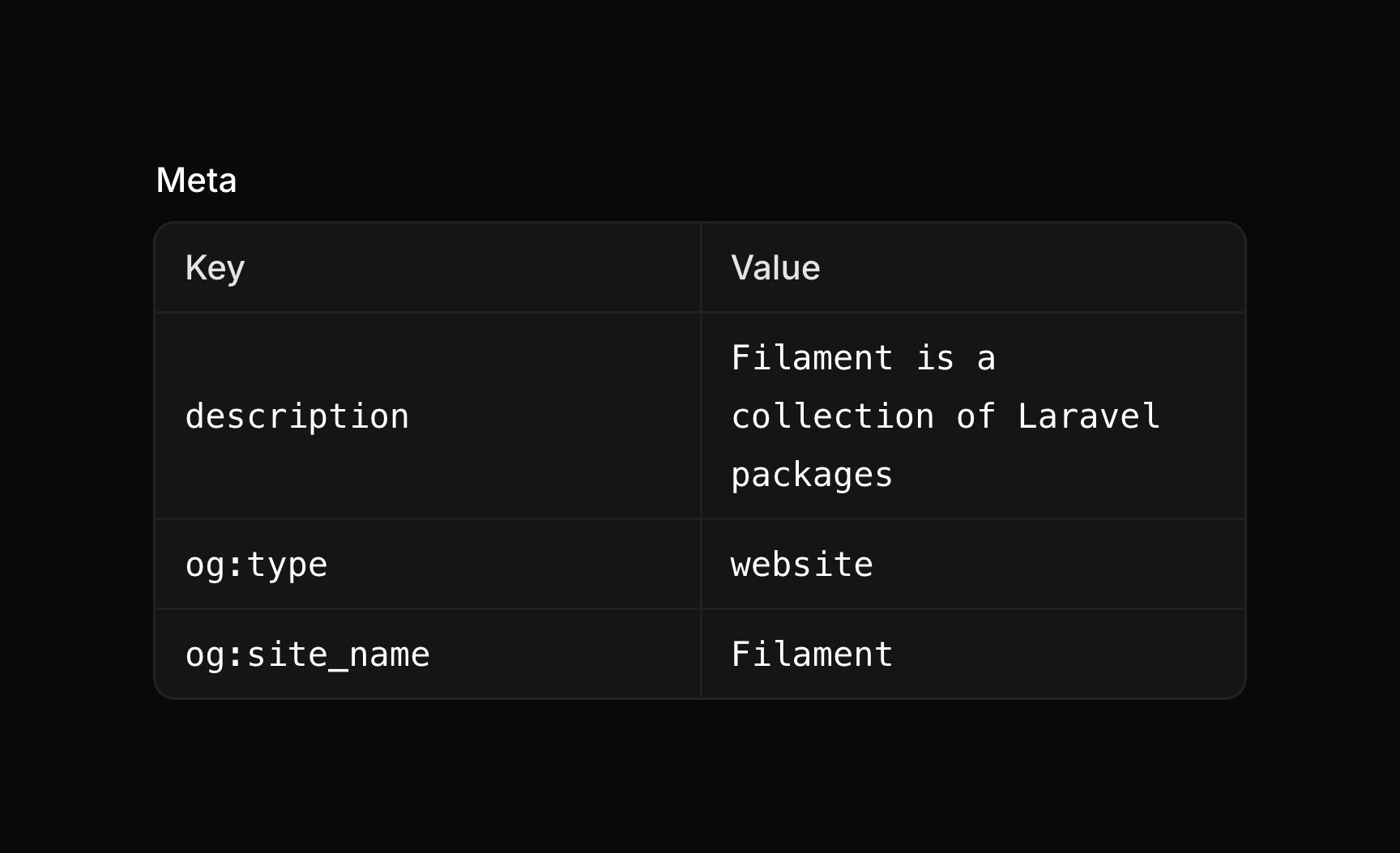Click the description key cell
The width and height of the screenshot is (1400, 853).
(x=297, y=416)
